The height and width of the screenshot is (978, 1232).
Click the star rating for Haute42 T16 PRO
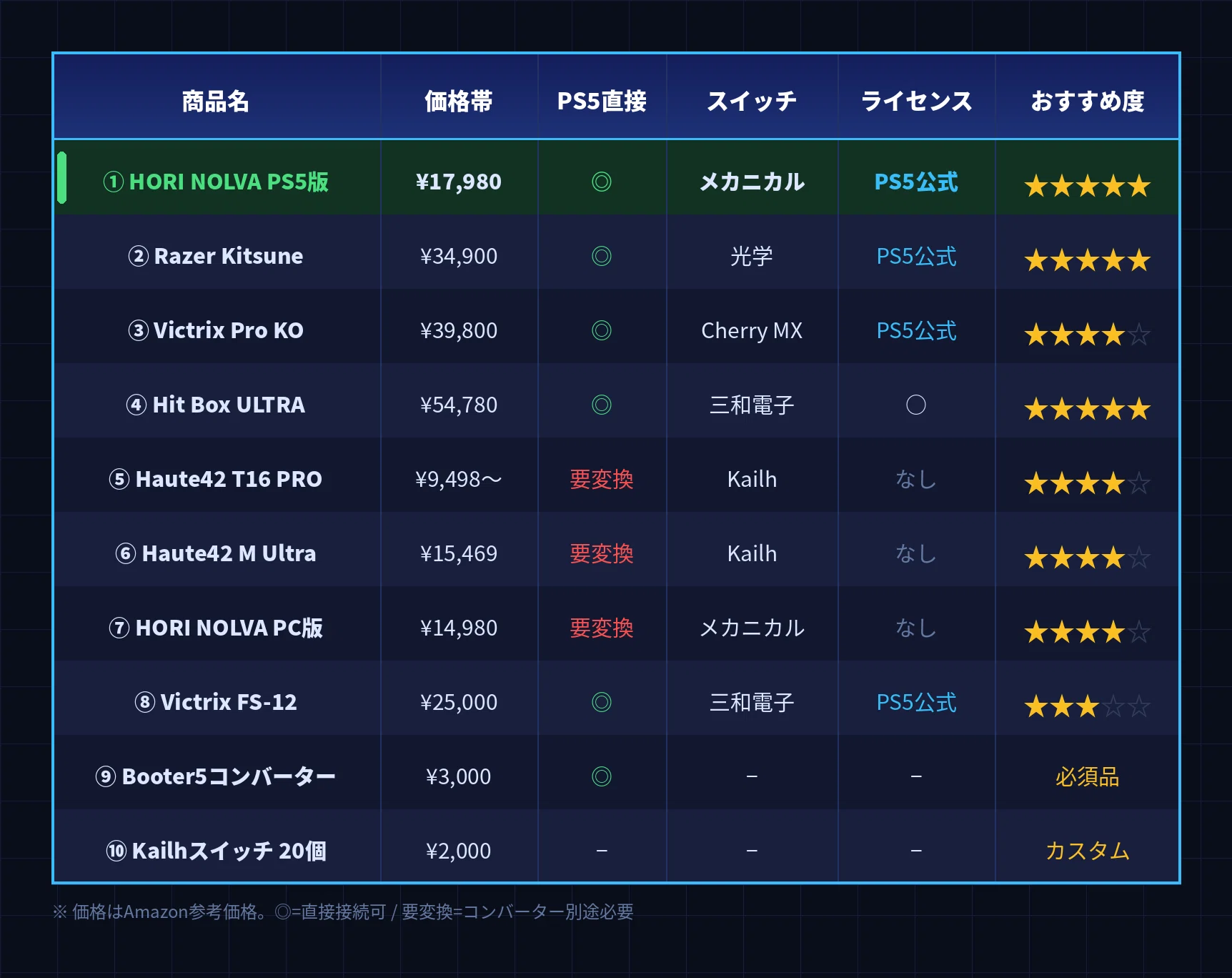pos(1087,483)
